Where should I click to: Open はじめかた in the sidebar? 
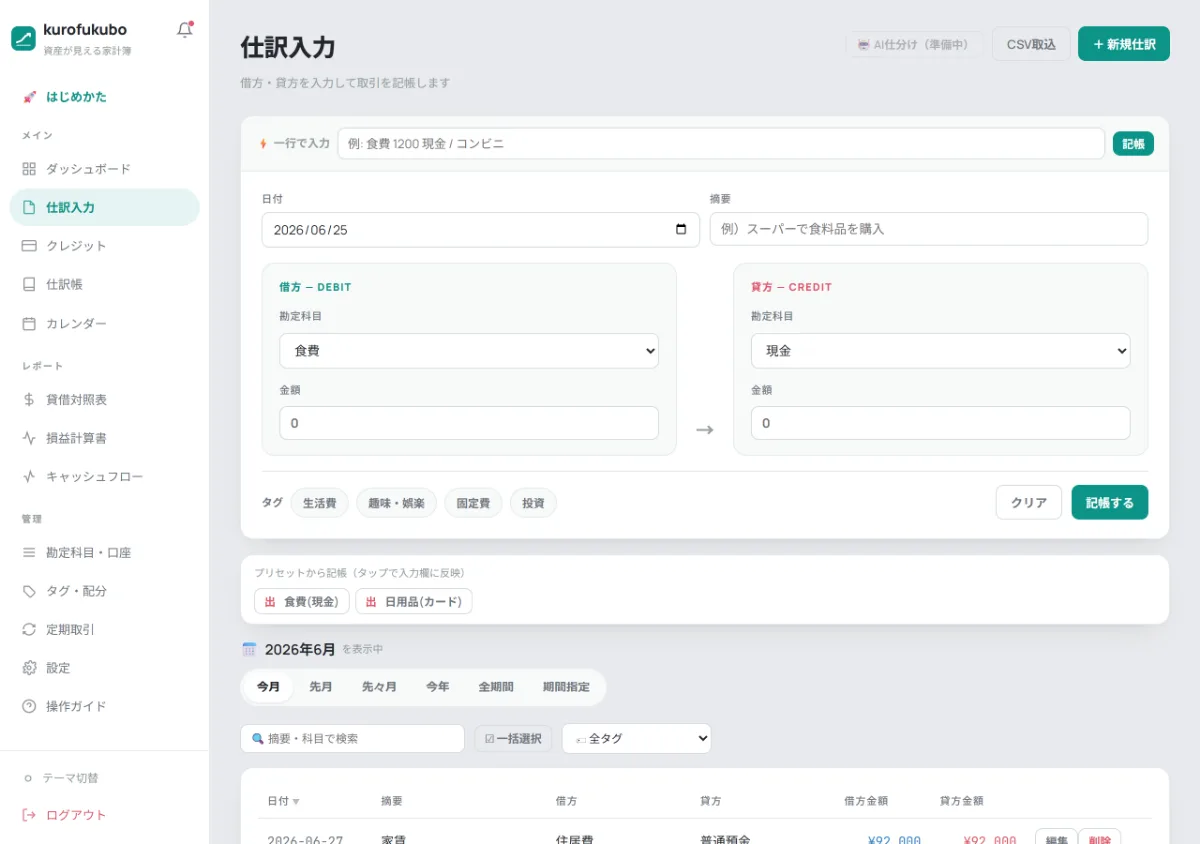(105, 97)
